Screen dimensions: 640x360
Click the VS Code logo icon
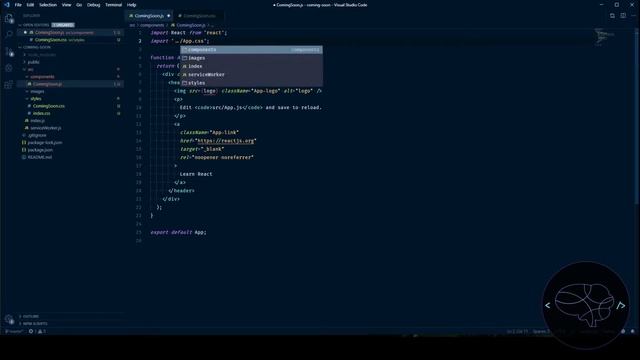(x=7, y=5)
